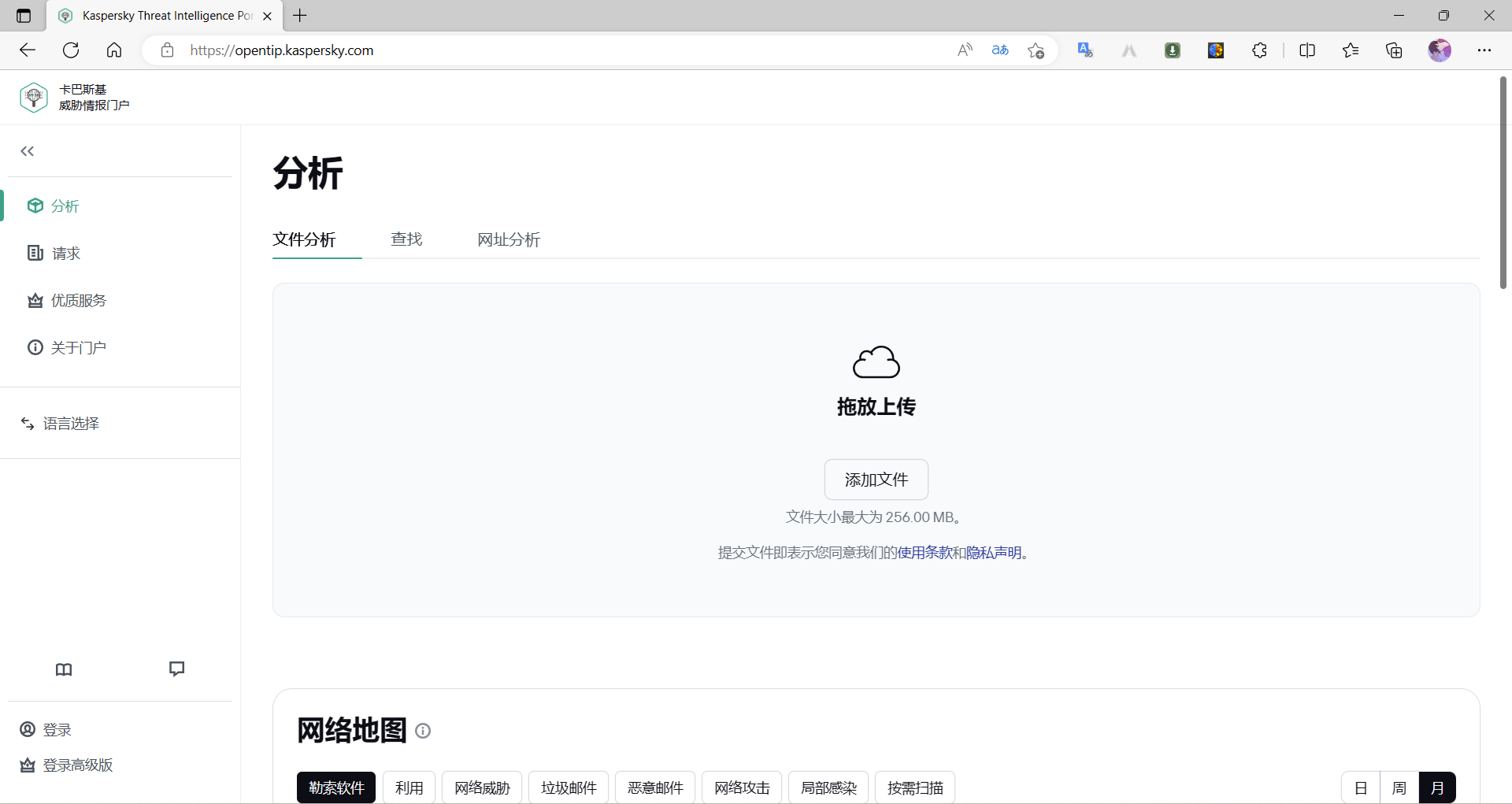The width and height of the screenshot is (1512, 804).
Task: Collapse the sidebar with the double chevron
Action: pyautogui.click(x=27, y=150)
